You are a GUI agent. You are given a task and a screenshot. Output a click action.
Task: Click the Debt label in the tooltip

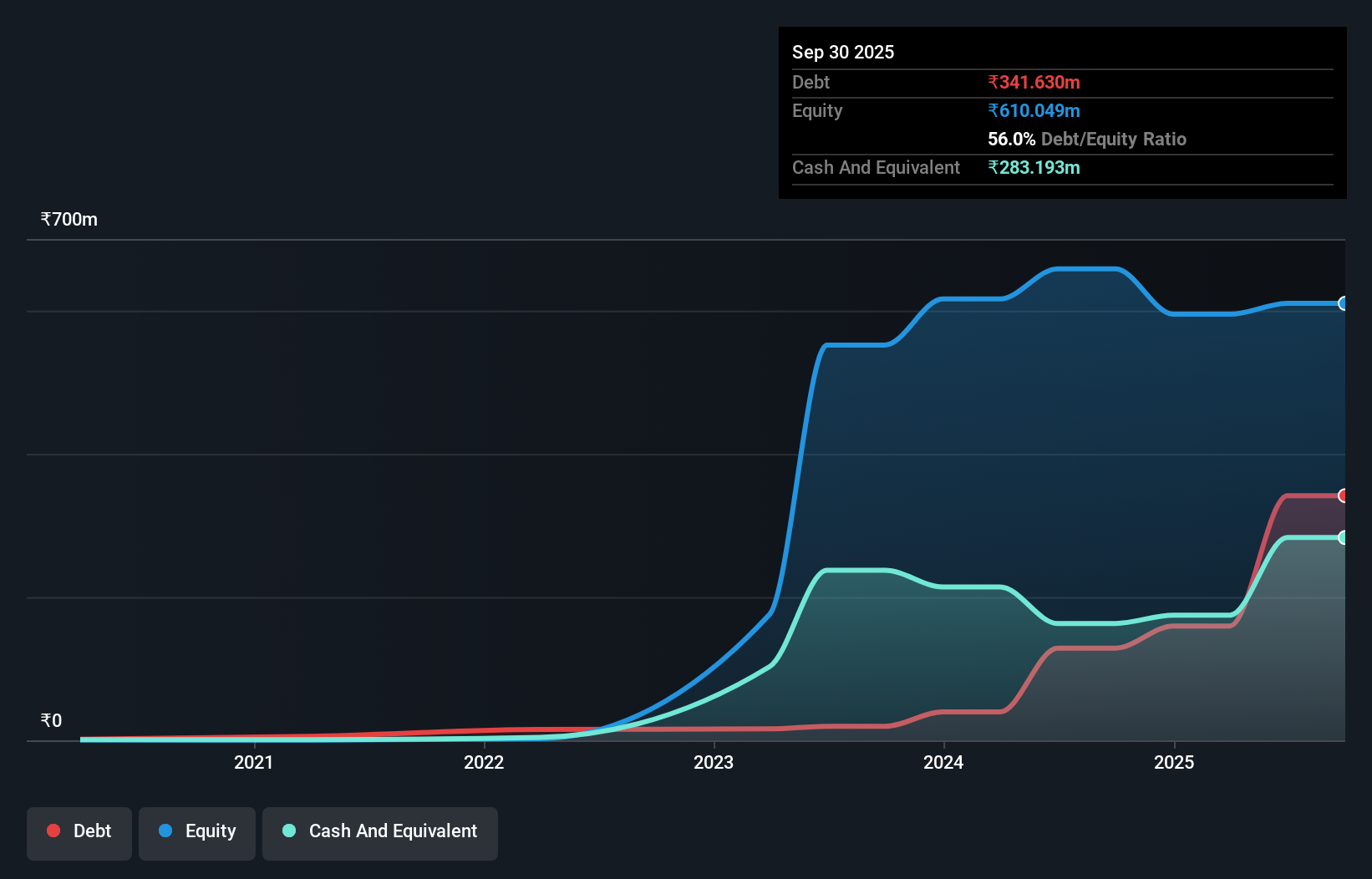(810, 82)
